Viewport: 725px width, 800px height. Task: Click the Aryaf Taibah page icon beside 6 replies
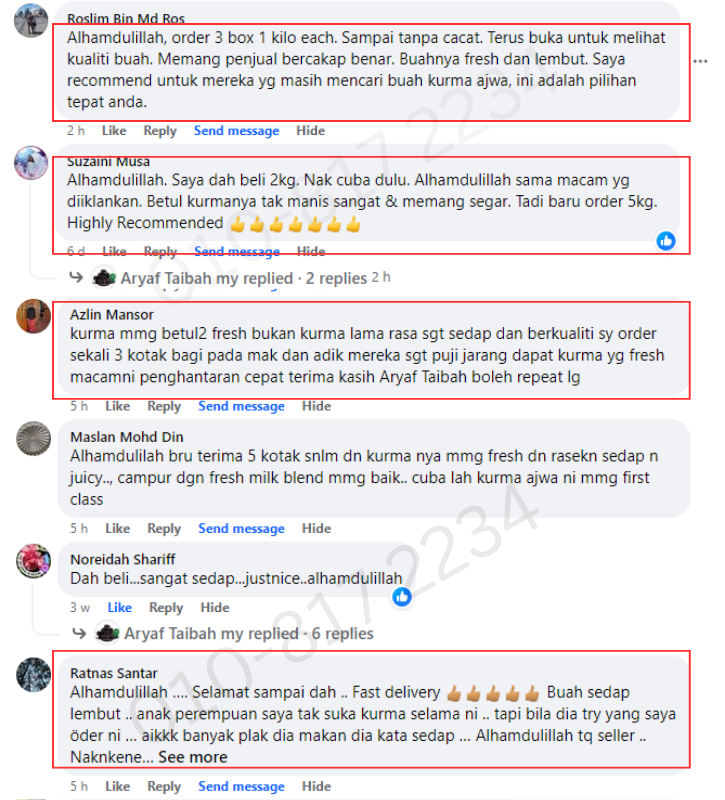(x=108, y=633)
